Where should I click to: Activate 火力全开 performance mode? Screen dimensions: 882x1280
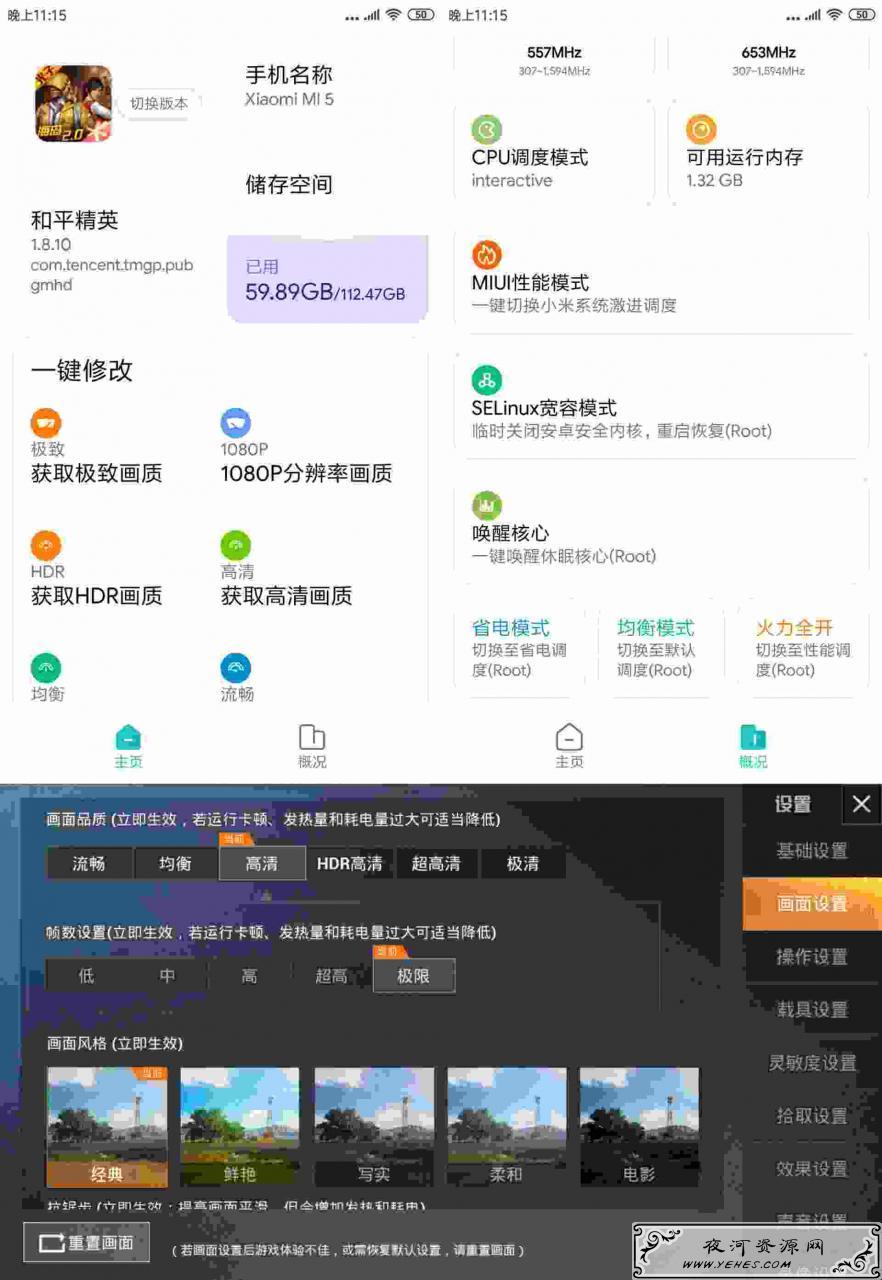[x=803, y=649]
